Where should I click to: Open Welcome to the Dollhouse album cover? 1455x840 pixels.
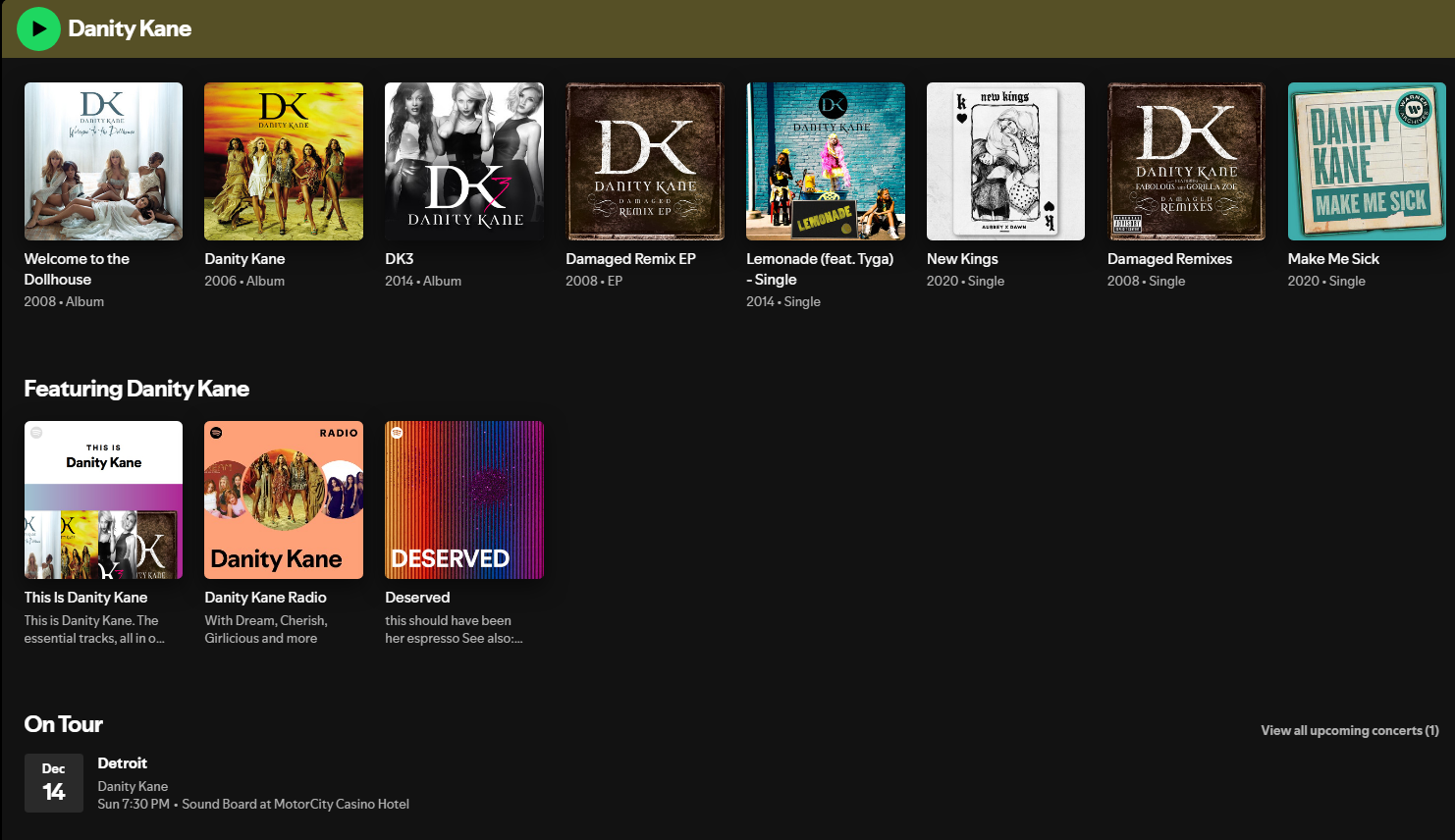(x=103, y=161)
